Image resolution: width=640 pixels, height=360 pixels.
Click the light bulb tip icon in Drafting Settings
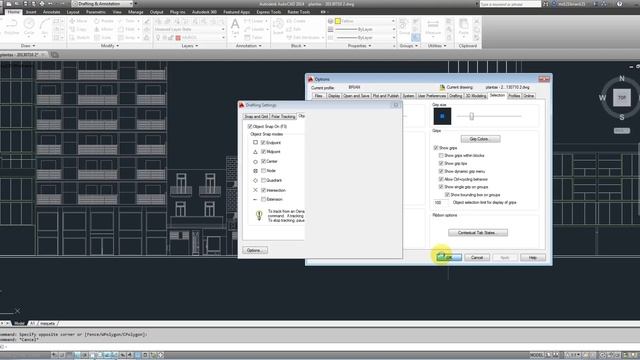point(259,215)
